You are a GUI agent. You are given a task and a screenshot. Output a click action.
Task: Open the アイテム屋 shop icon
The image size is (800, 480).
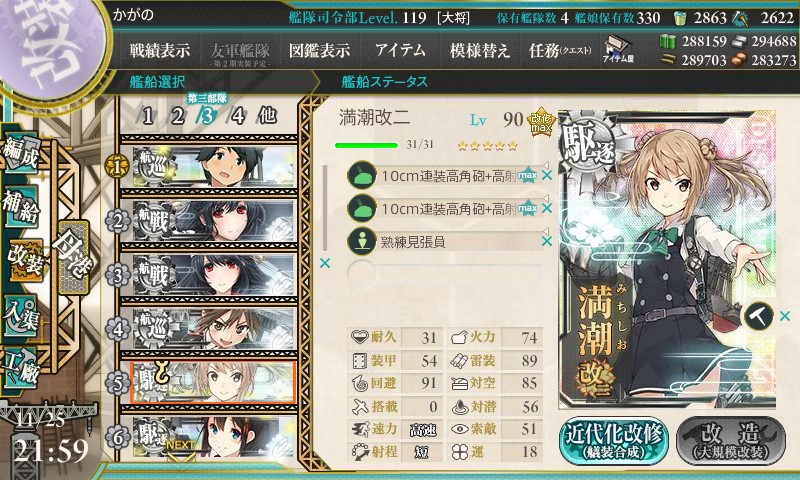point(618,50)
